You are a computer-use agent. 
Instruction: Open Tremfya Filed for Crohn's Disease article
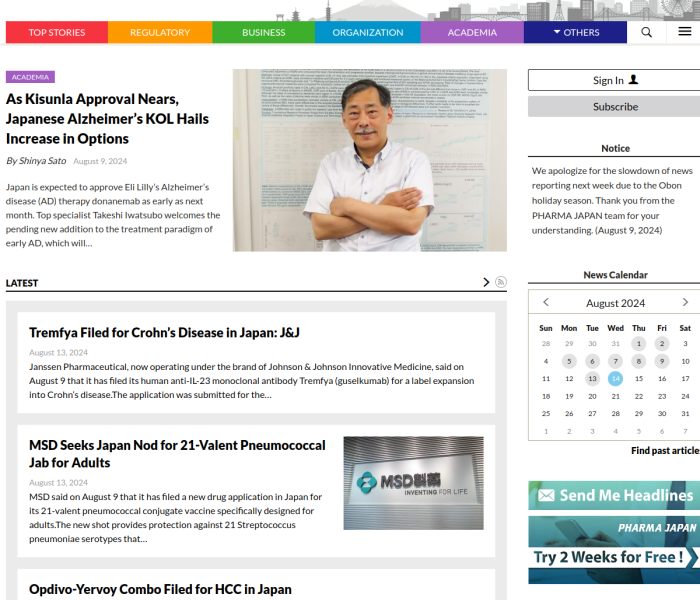164,332
